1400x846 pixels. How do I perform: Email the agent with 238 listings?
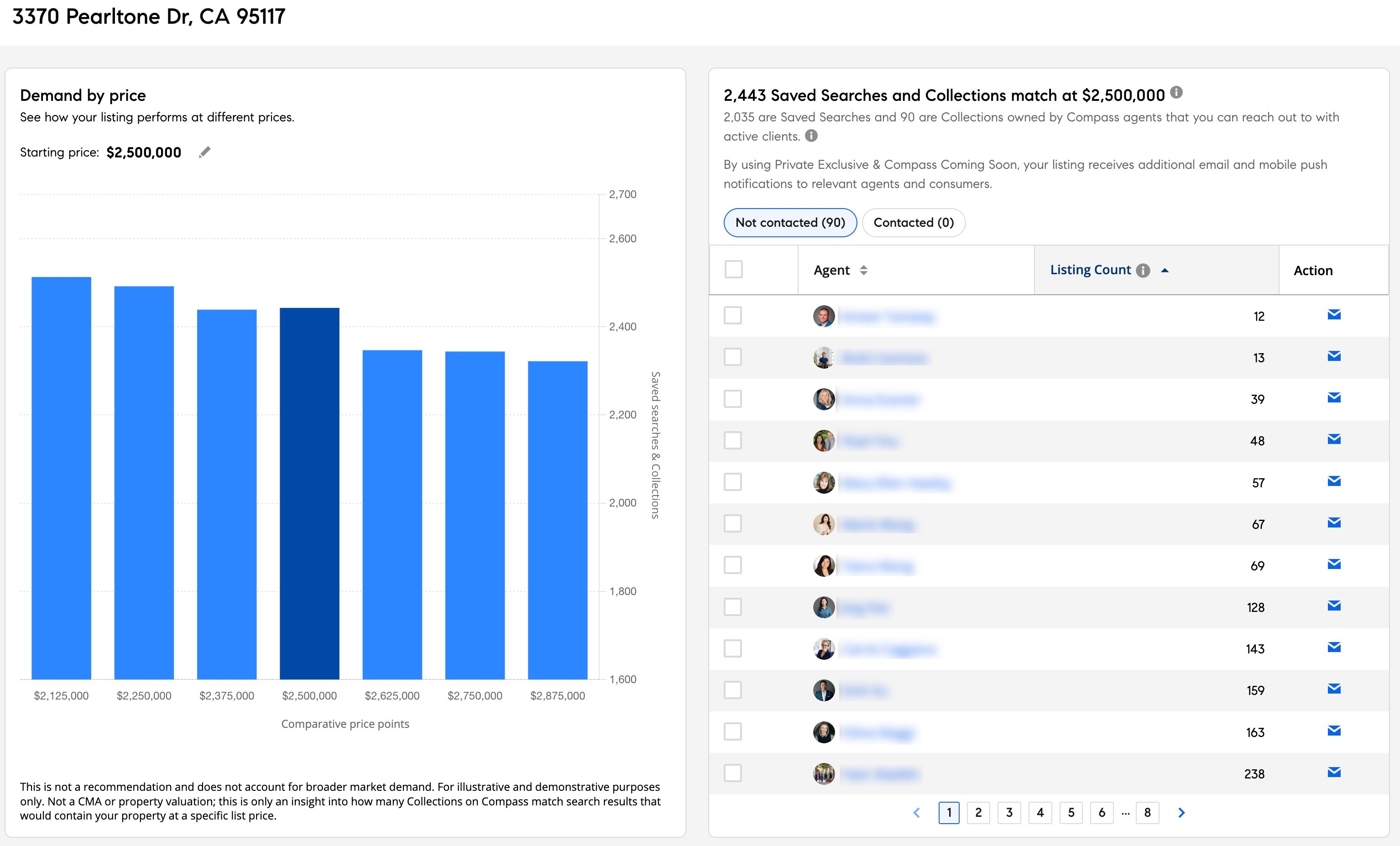(1333, 772)
